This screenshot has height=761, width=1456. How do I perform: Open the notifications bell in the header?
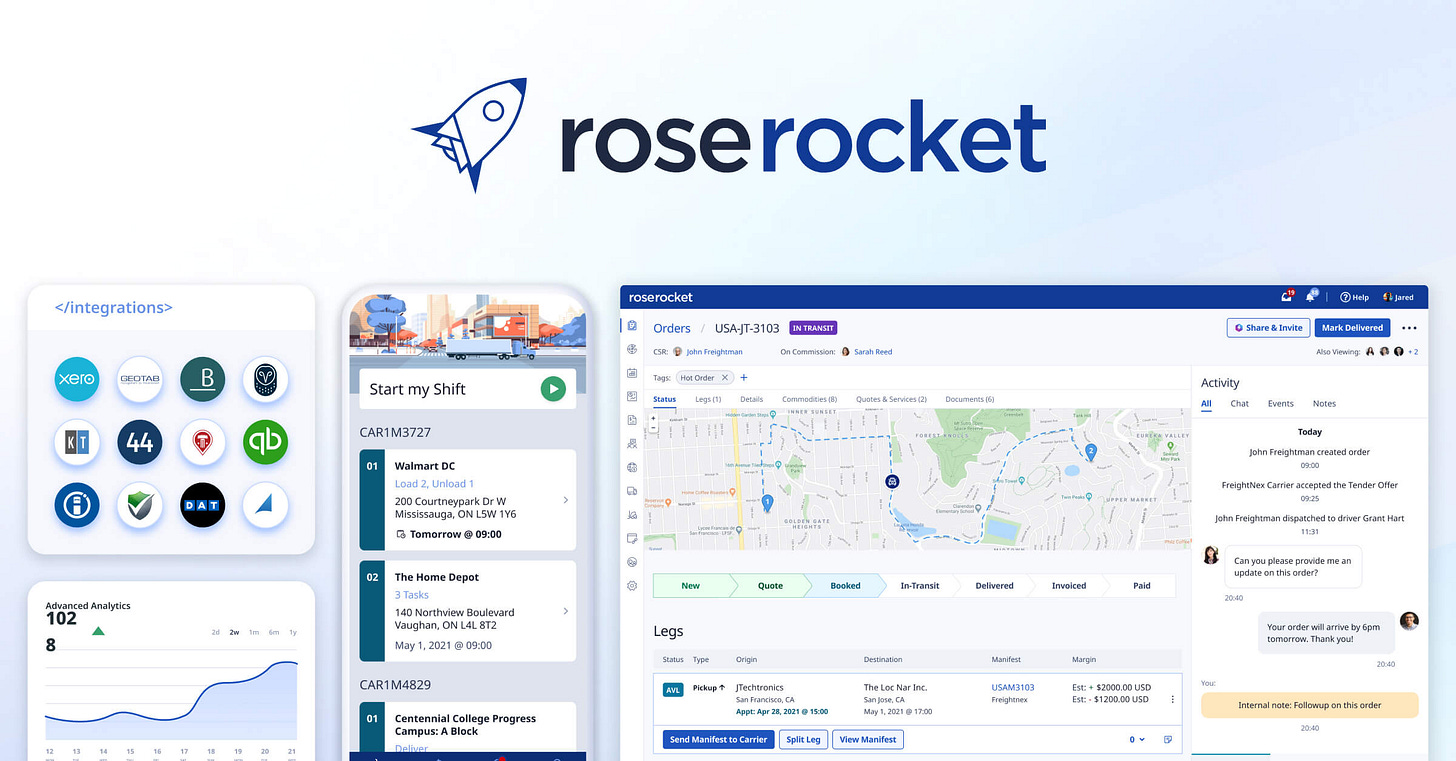coord(1312,297)
